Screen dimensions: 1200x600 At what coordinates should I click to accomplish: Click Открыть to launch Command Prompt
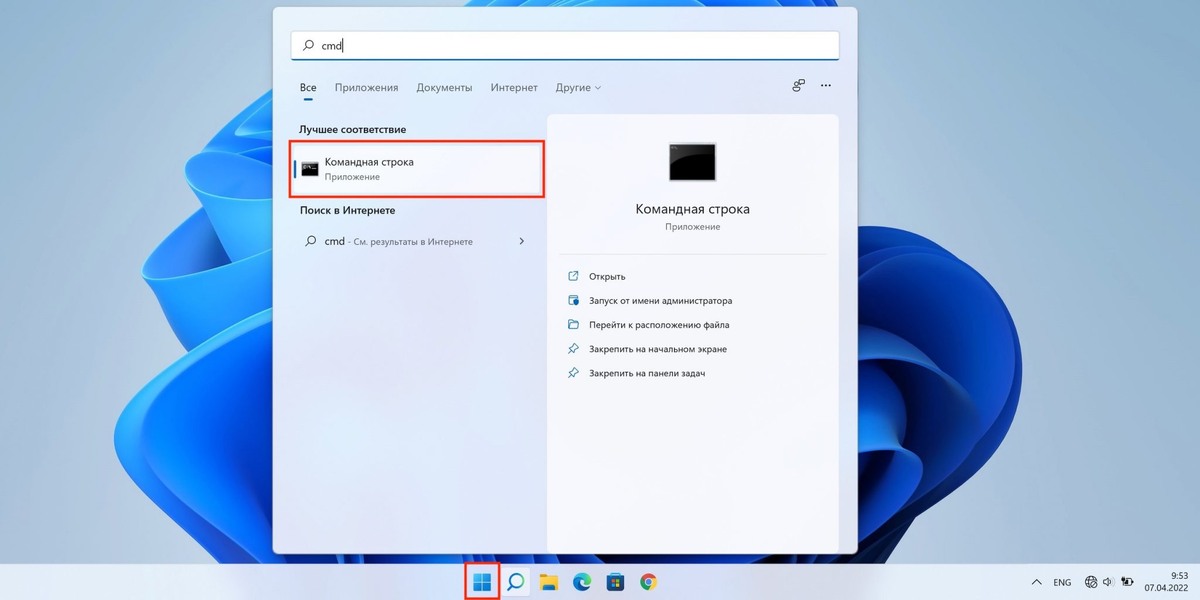coord(607,276)
